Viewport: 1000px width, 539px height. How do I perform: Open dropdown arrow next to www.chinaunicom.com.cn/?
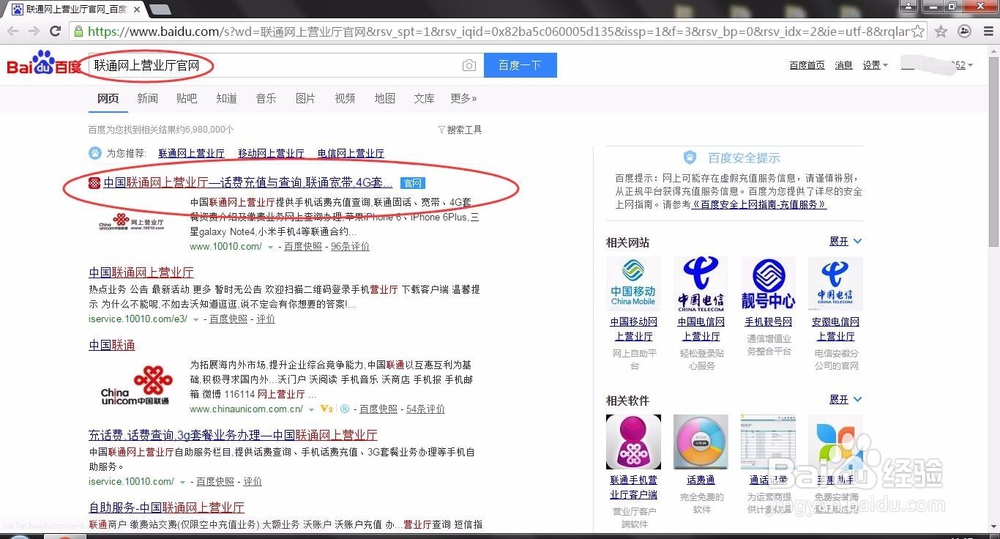(x=312, y=409)
